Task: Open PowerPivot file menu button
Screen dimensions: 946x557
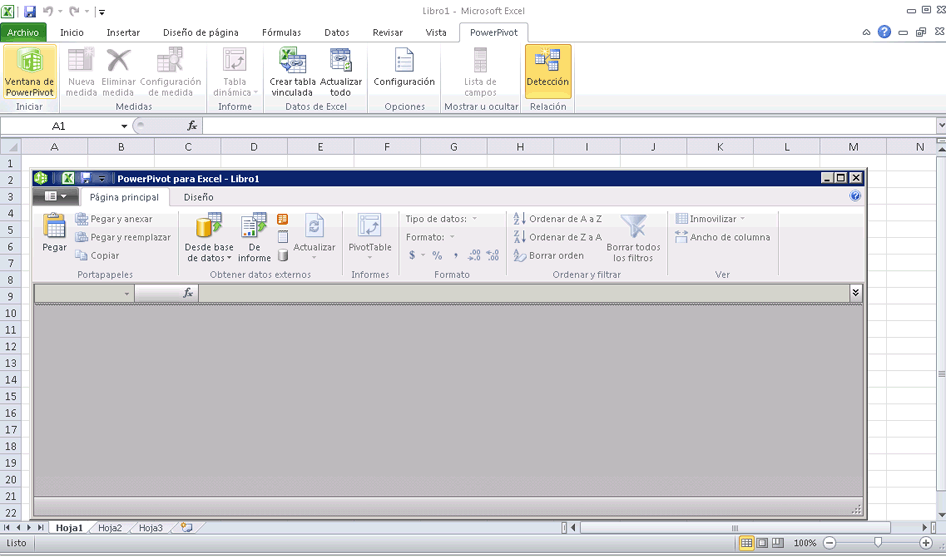Action: click(55, 196)
